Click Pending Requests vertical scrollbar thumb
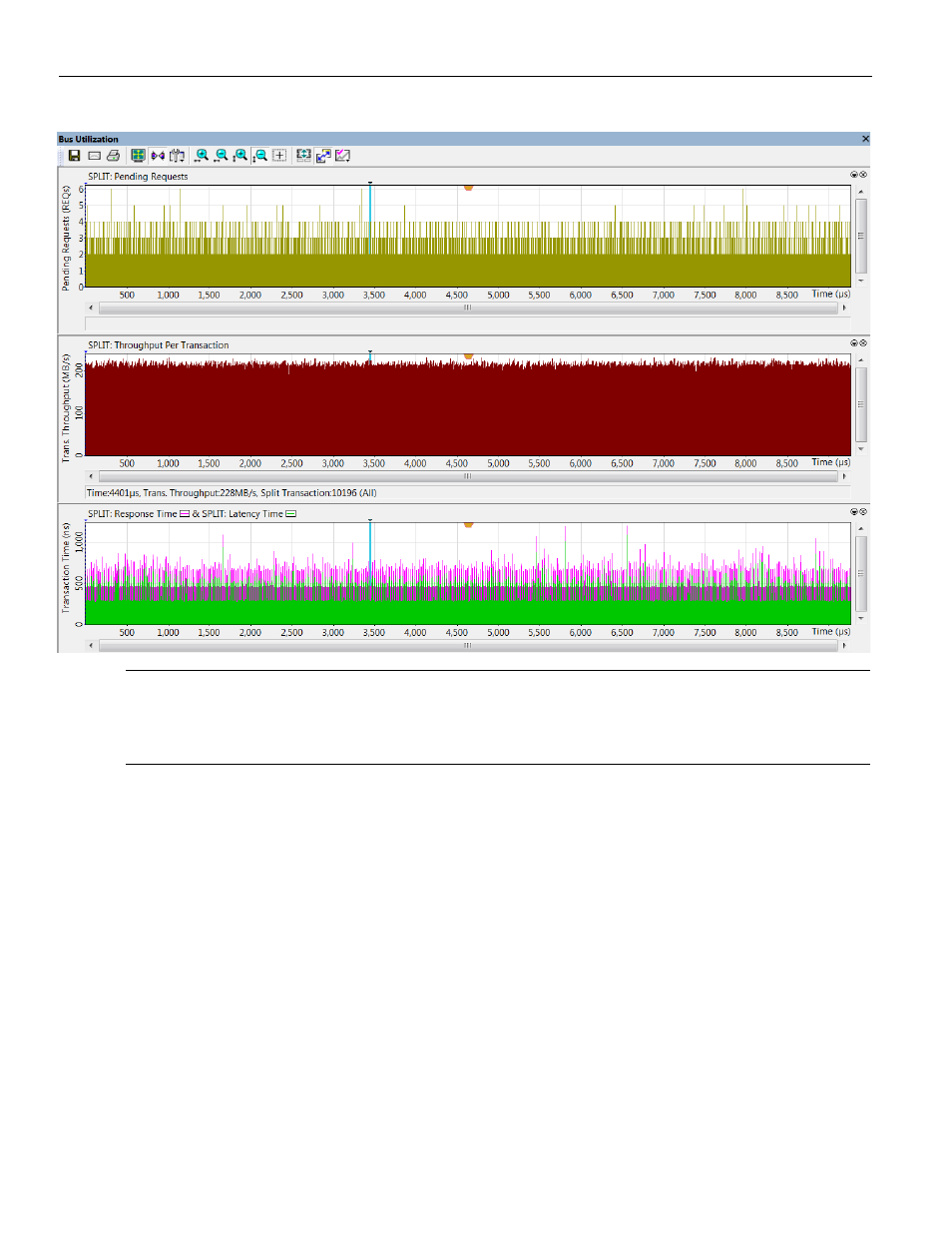Screen dimensions: 952x1233 pyautogui.click(x=861, y=237)
